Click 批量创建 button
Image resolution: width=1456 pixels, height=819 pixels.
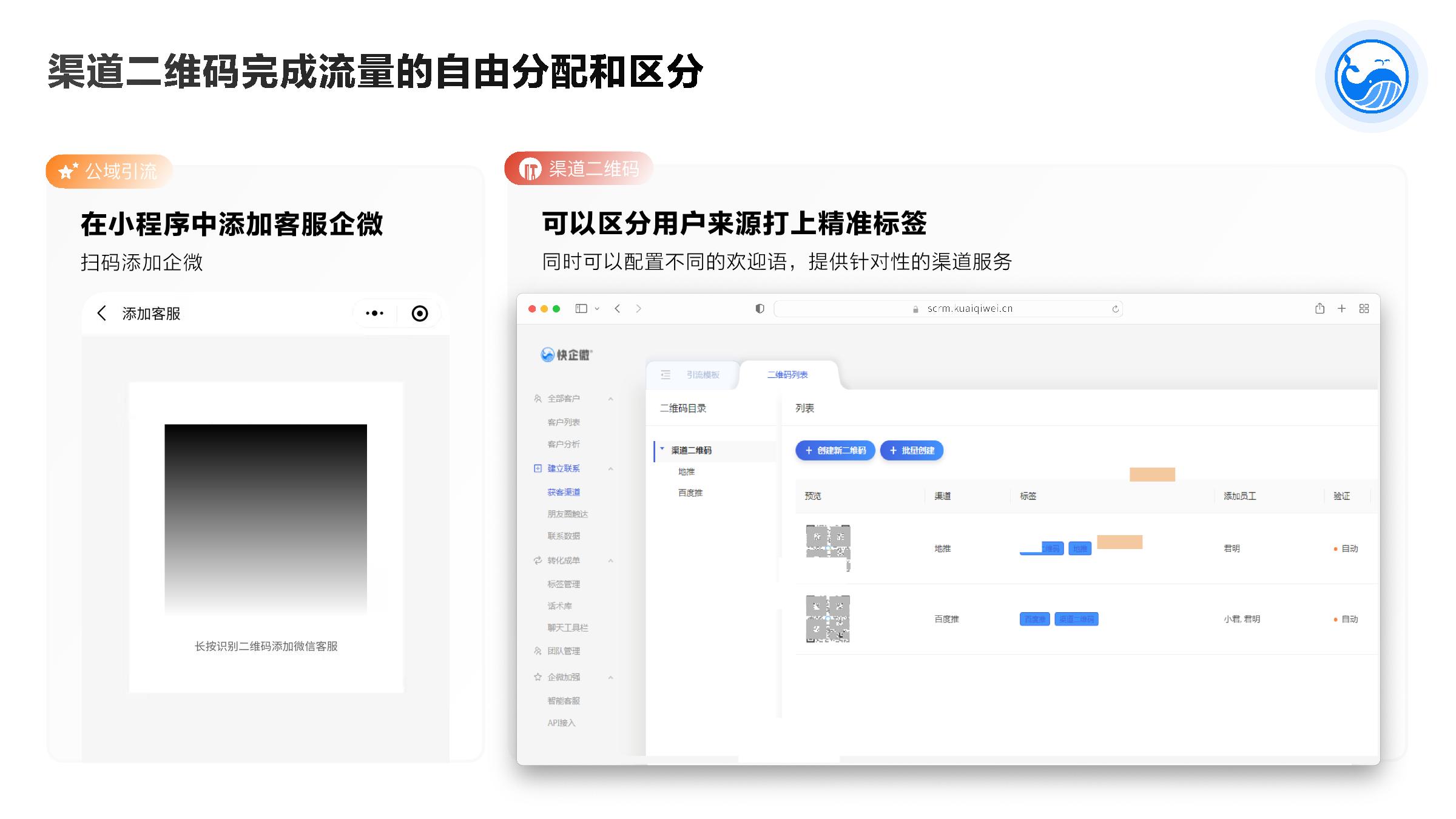(x=911, y=450)
